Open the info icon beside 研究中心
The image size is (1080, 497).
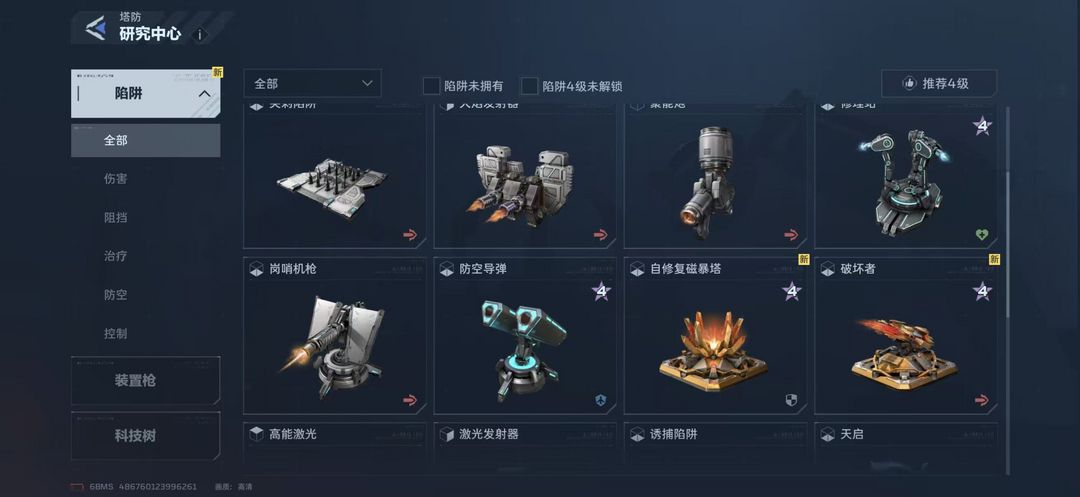pos(199,34)
